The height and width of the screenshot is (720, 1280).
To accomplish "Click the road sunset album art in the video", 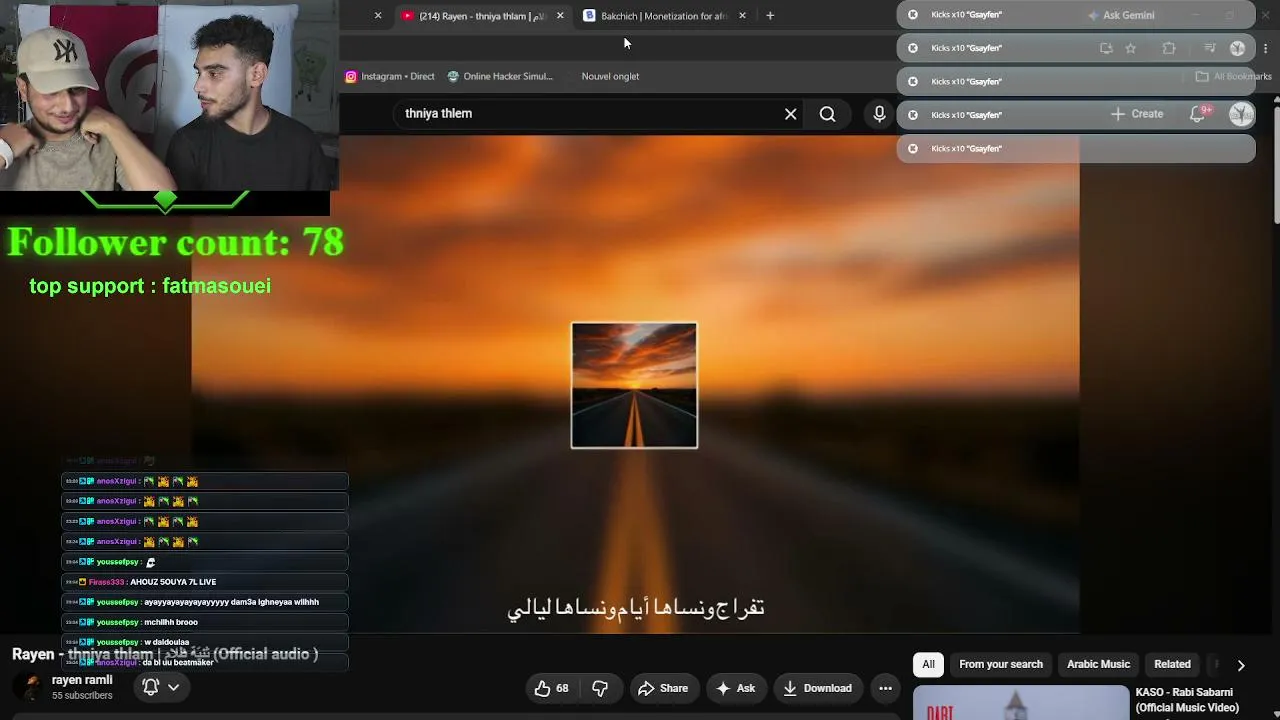I will coord(634,385).
